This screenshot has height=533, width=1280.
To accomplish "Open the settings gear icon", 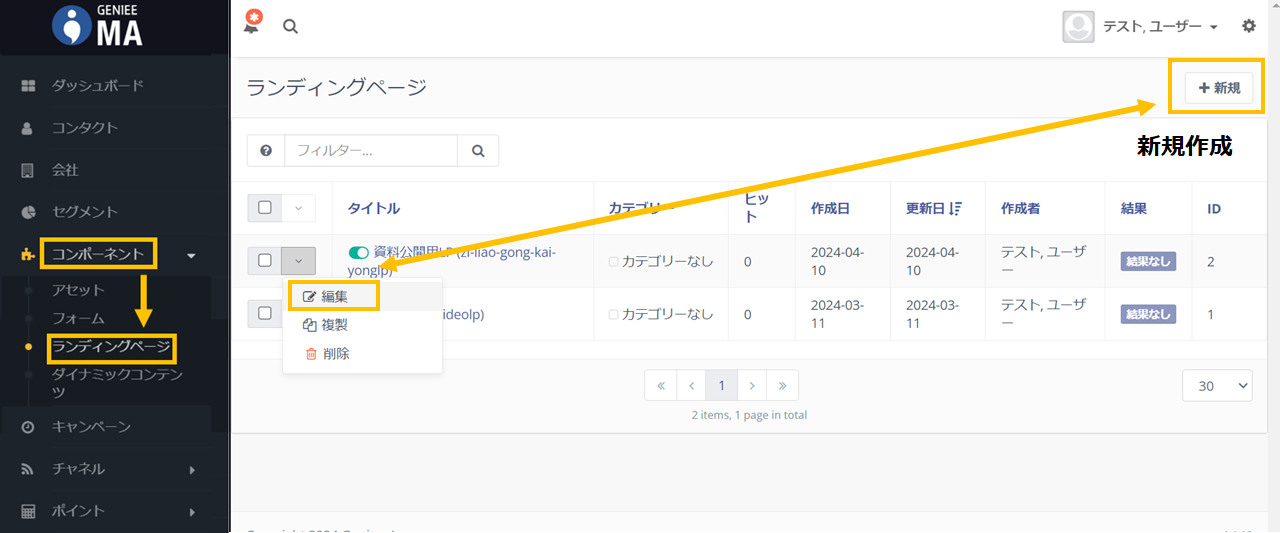I will 1249,26.
